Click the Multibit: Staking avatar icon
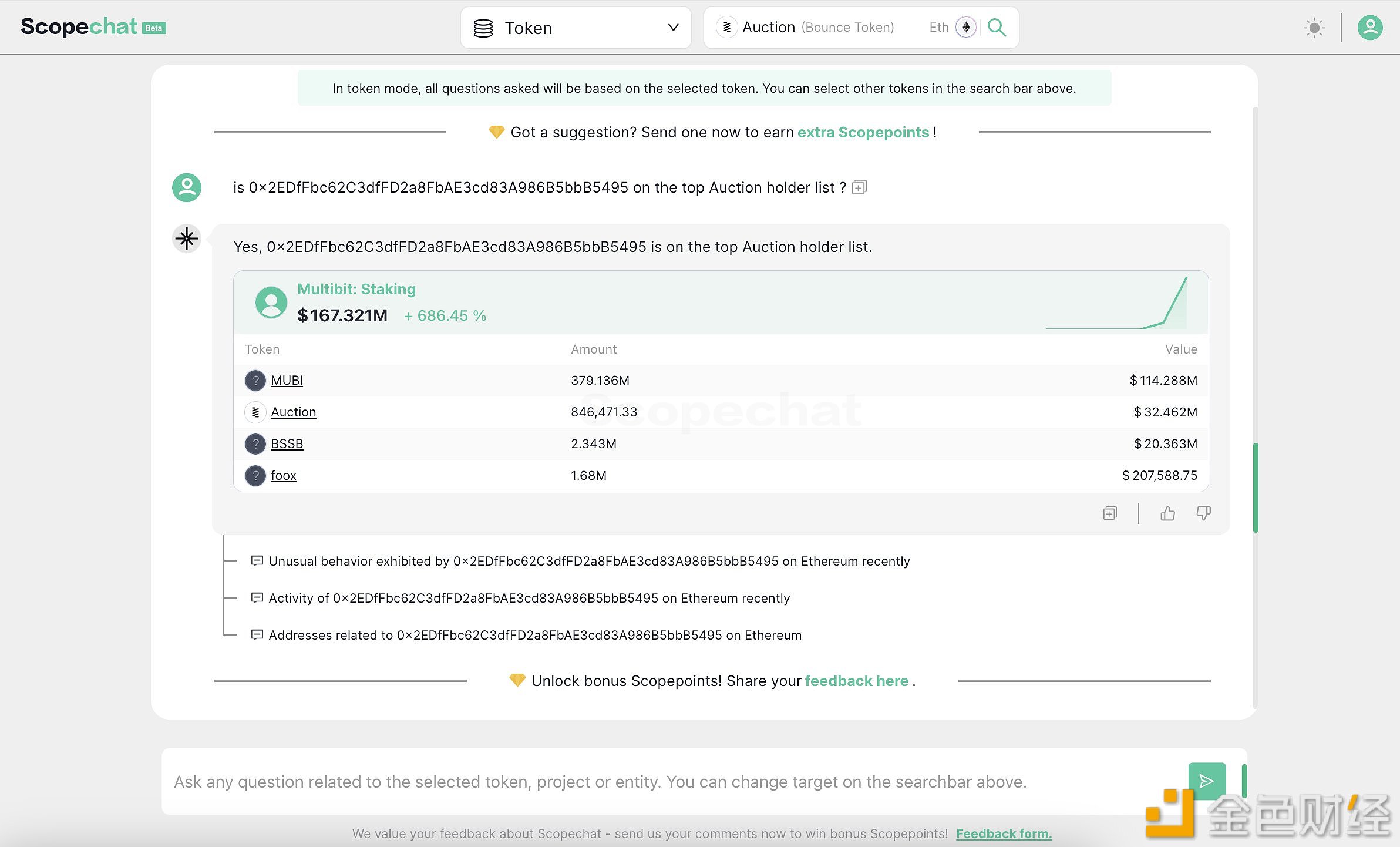This screenshot has width=1400, height=847. point(271,302)
